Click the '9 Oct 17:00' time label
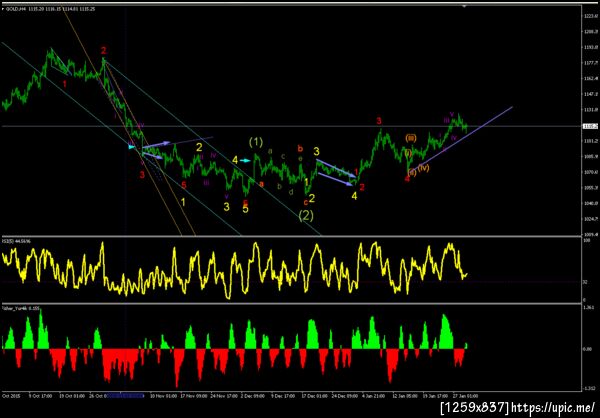 (x=41, y=395)
